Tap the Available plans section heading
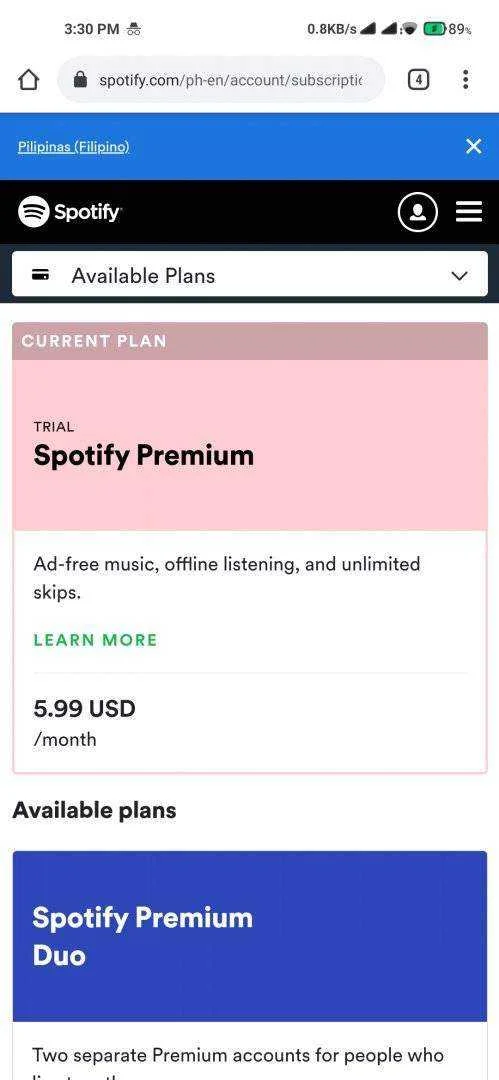This screenshot has width=499, height=1080. (94, 810)
